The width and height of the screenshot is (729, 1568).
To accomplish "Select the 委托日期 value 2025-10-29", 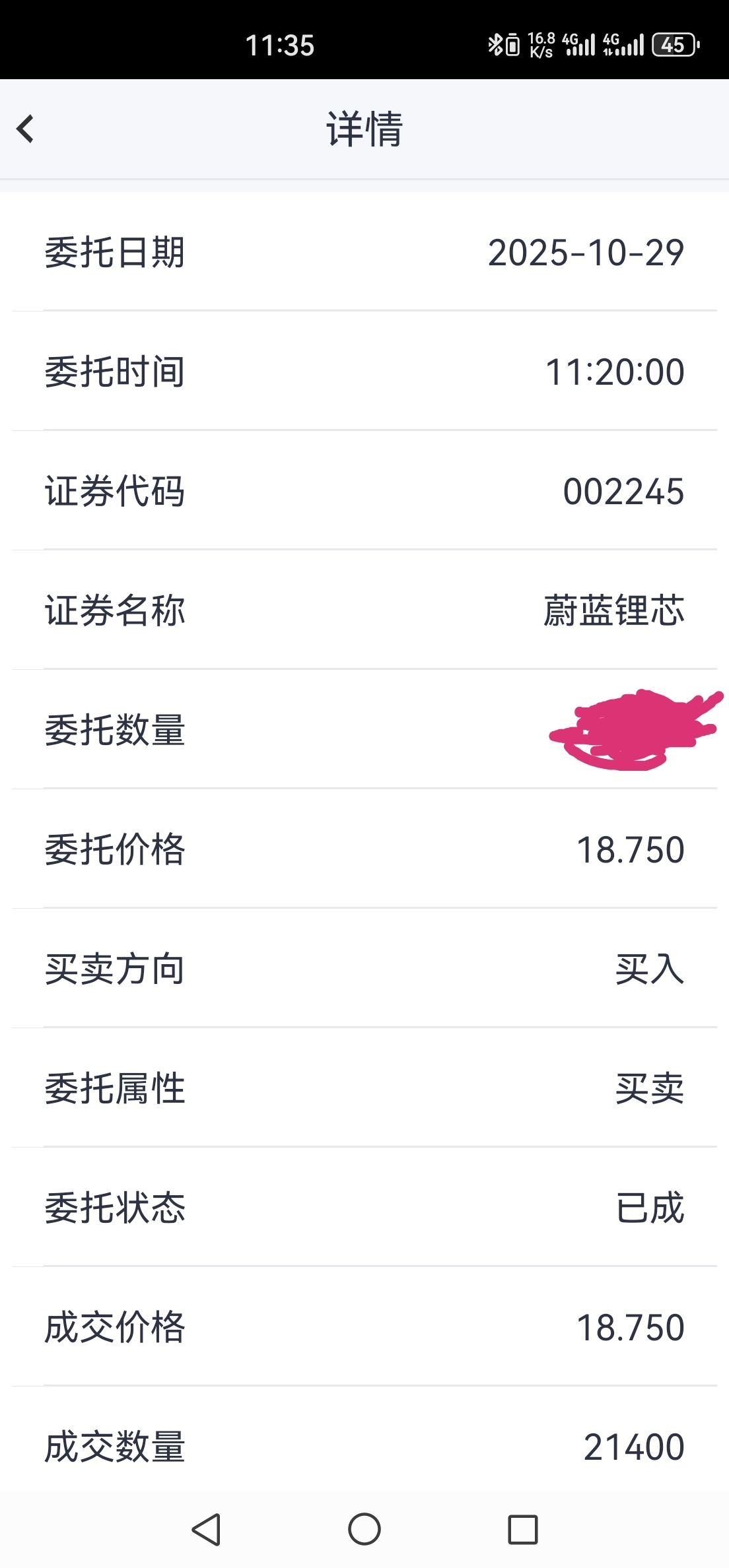I will [586, 253].
